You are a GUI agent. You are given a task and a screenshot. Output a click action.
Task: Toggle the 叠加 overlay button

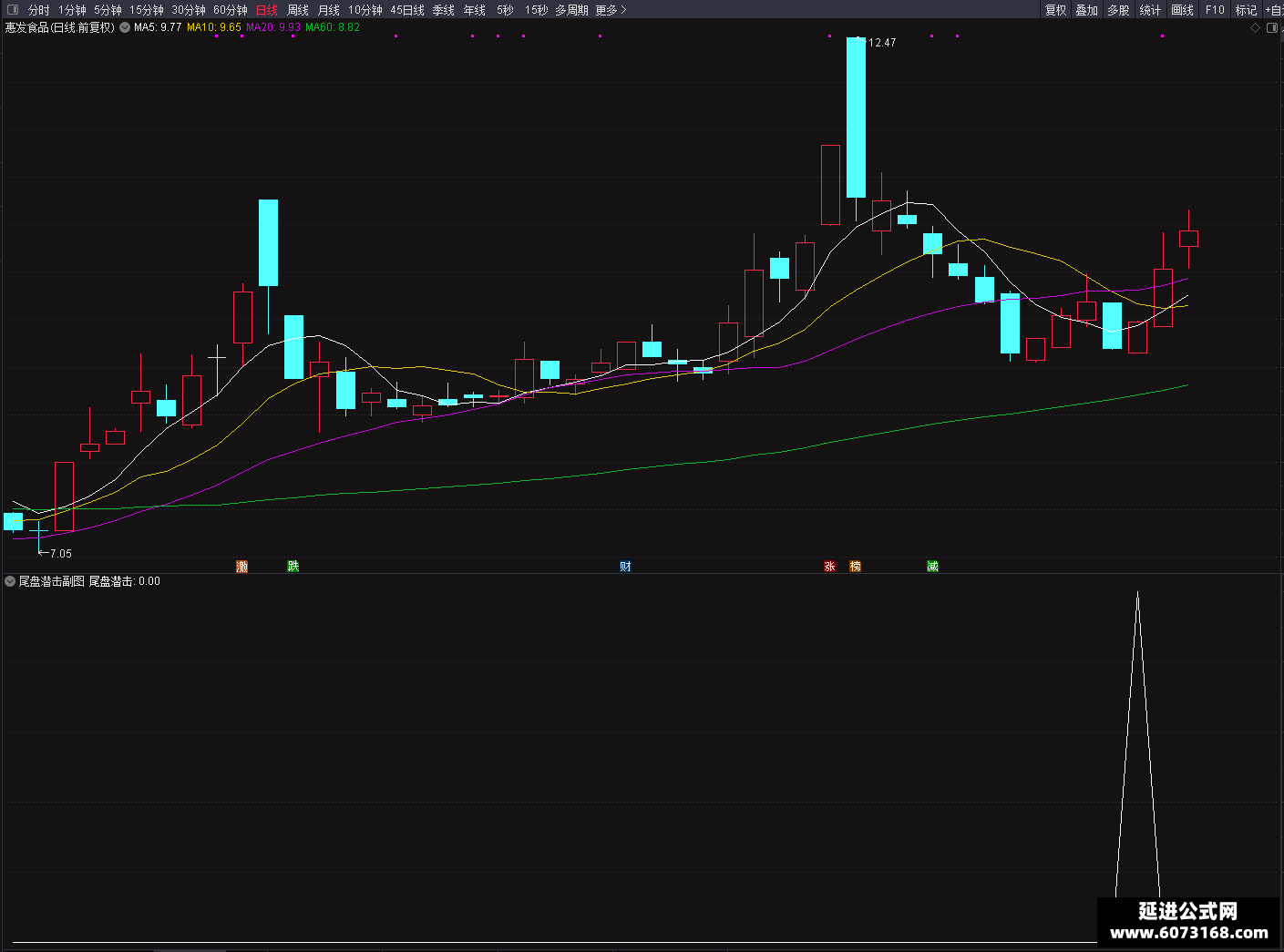tap(1086, 10)
